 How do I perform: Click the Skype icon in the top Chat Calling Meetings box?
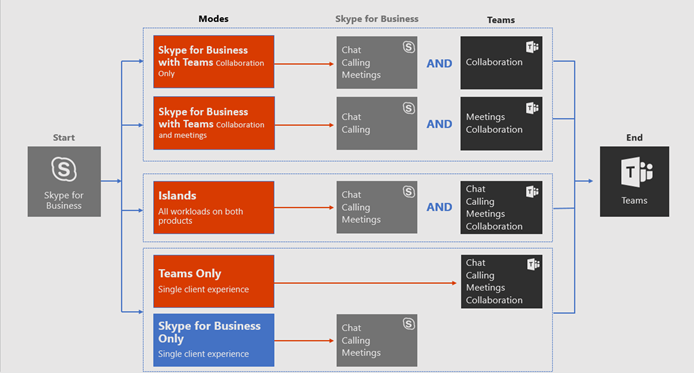[x=409, y=47]
